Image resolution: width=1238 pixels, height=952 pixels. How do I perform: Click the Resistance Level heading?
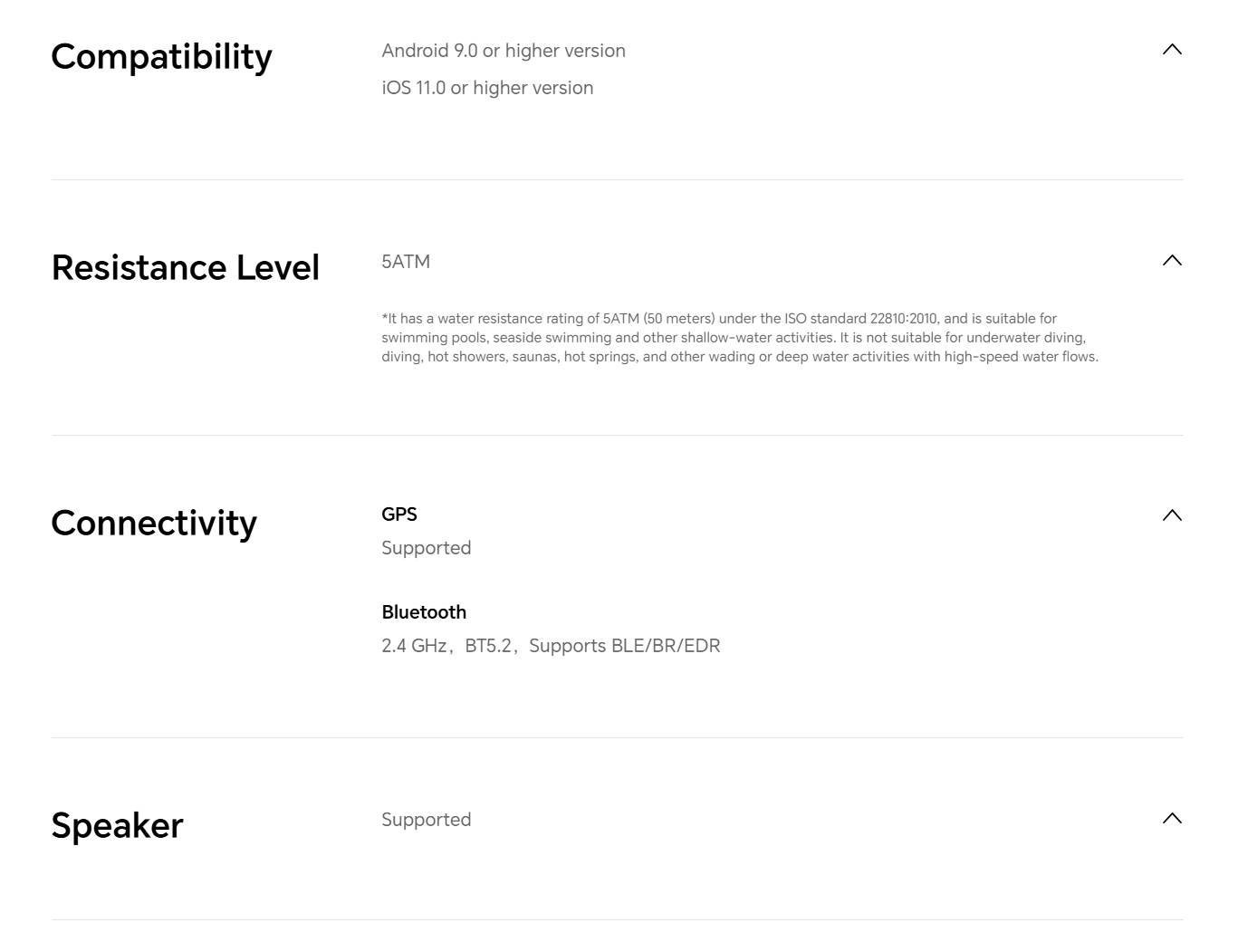pyautogui.click(x=186, y=268)
